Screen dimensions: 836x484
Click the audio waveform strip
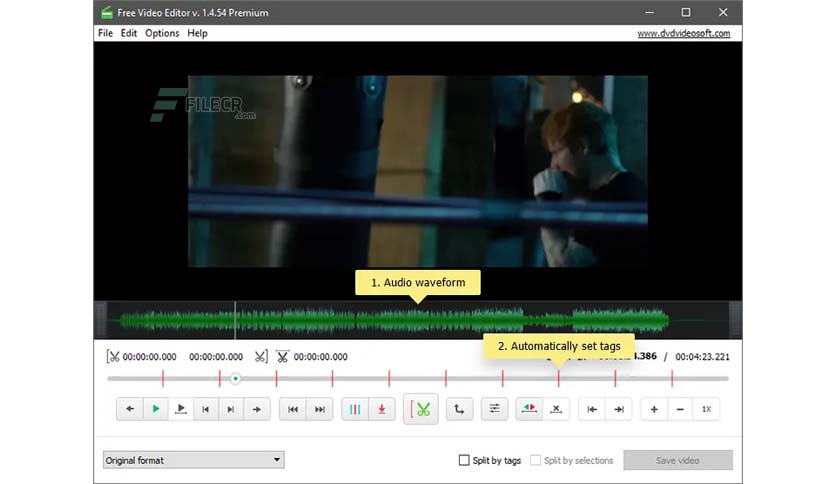[x=418, y=320]
